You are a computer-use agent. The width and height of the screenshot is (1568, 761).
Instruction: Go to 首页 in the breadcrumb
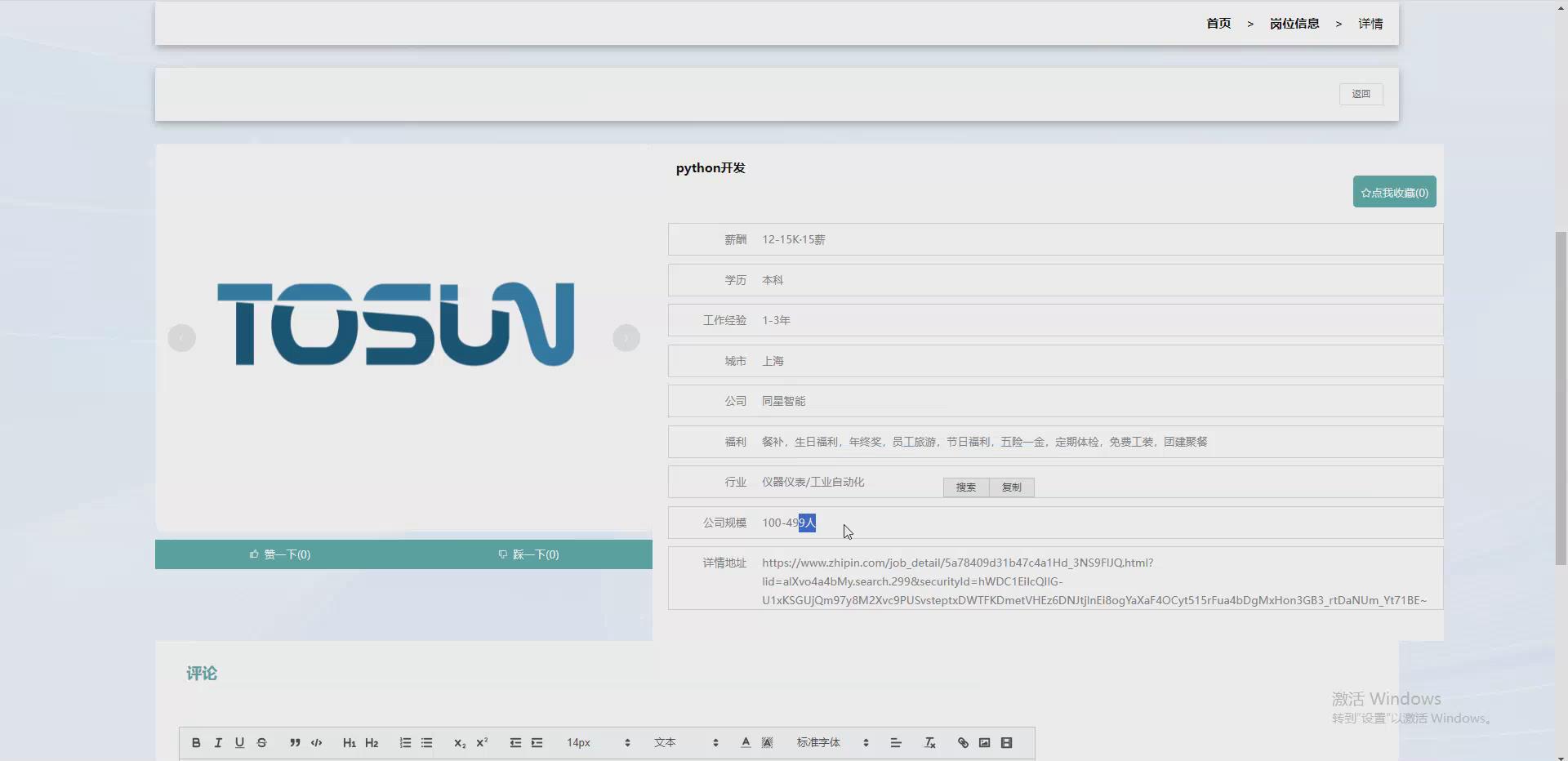[1218, 24]
